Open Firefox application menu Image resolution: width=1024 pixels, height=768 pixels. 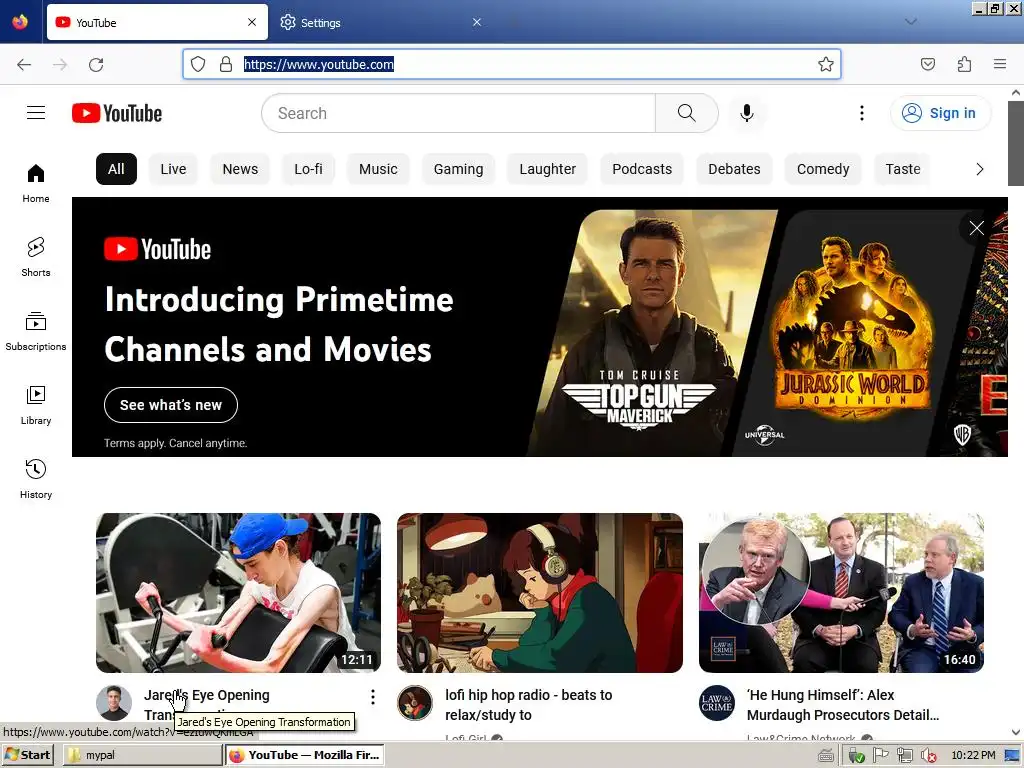coord(1000,64)
